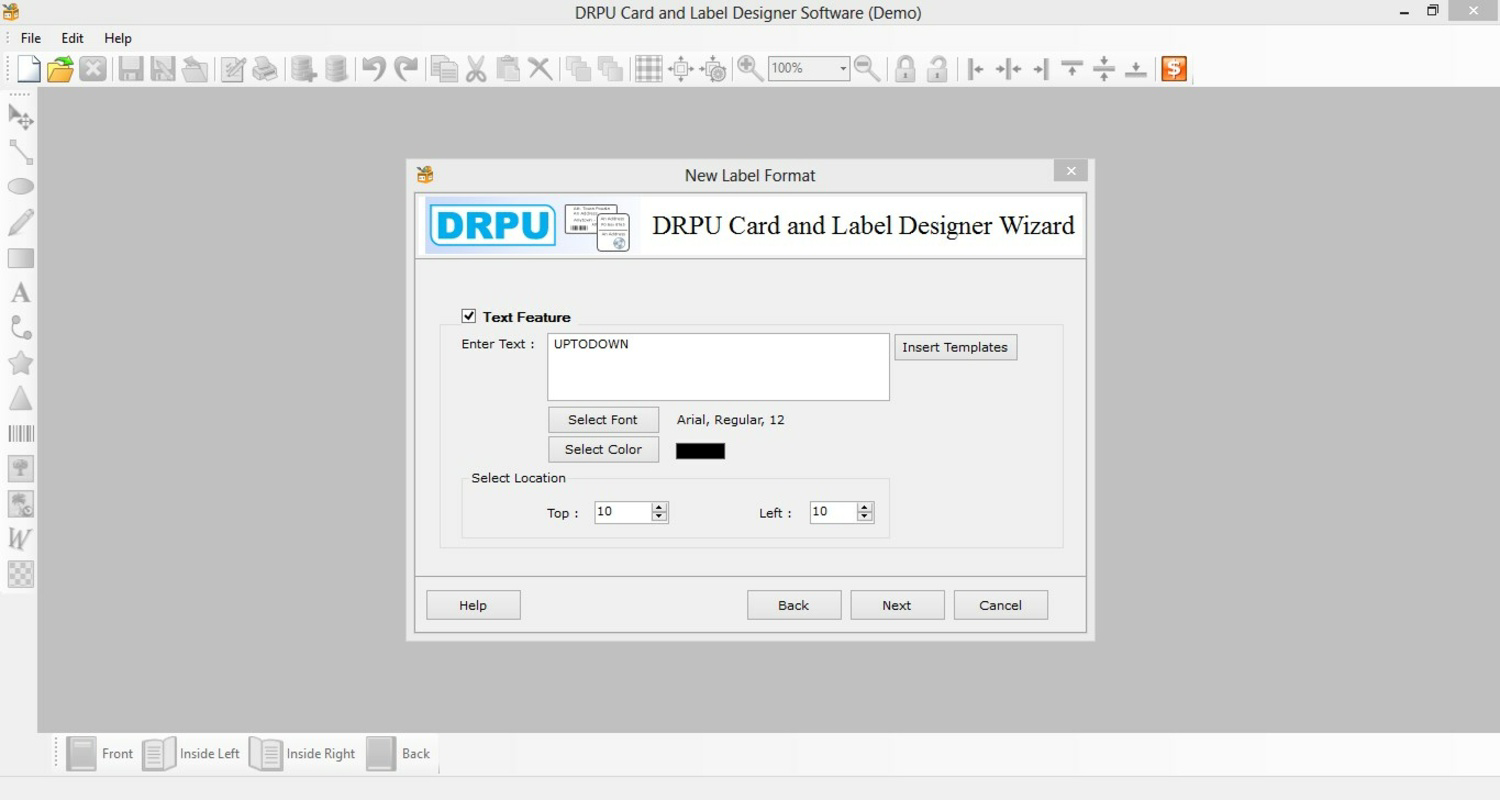
Task: Click the Help button in the wizard dialog
Action: tap(473, 605)
